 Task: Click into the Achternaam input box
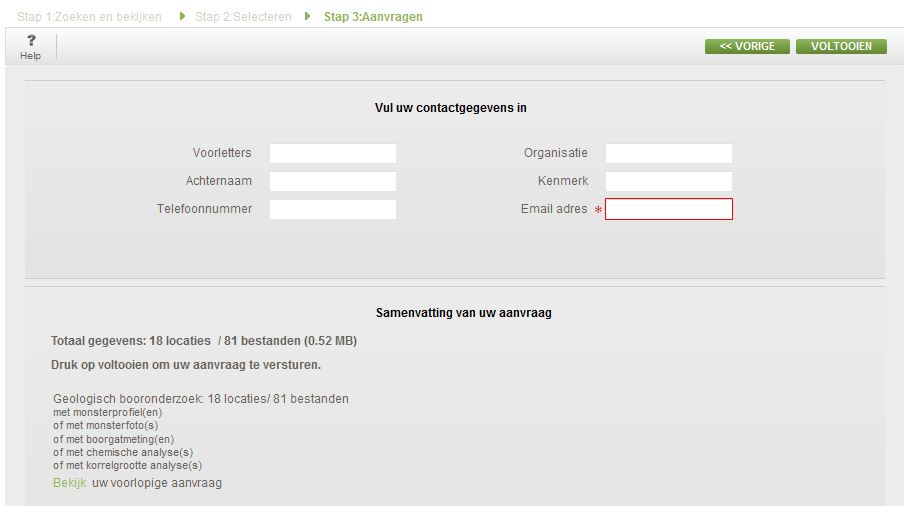[332, 181]
